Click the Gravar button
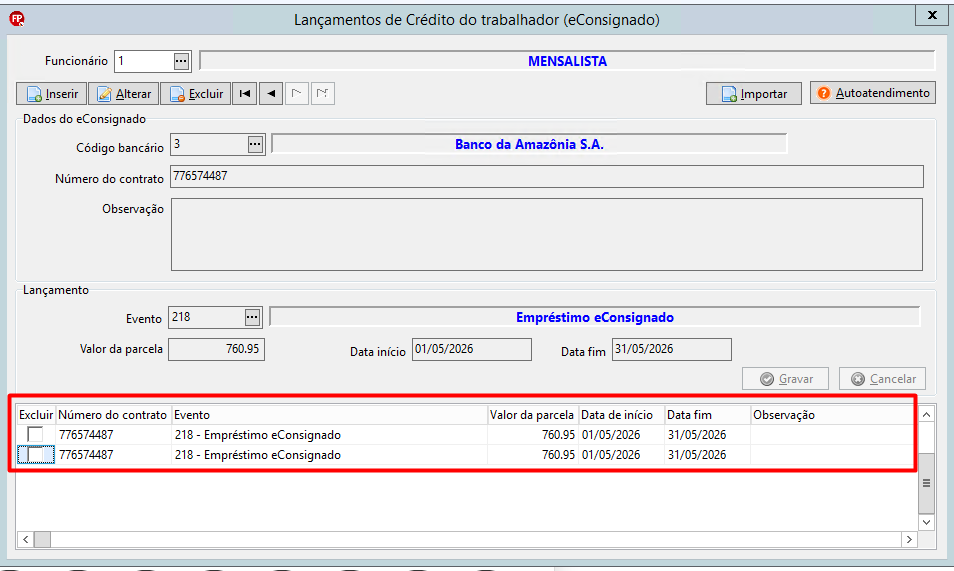The image size is (954, 571). pos(785,379)
